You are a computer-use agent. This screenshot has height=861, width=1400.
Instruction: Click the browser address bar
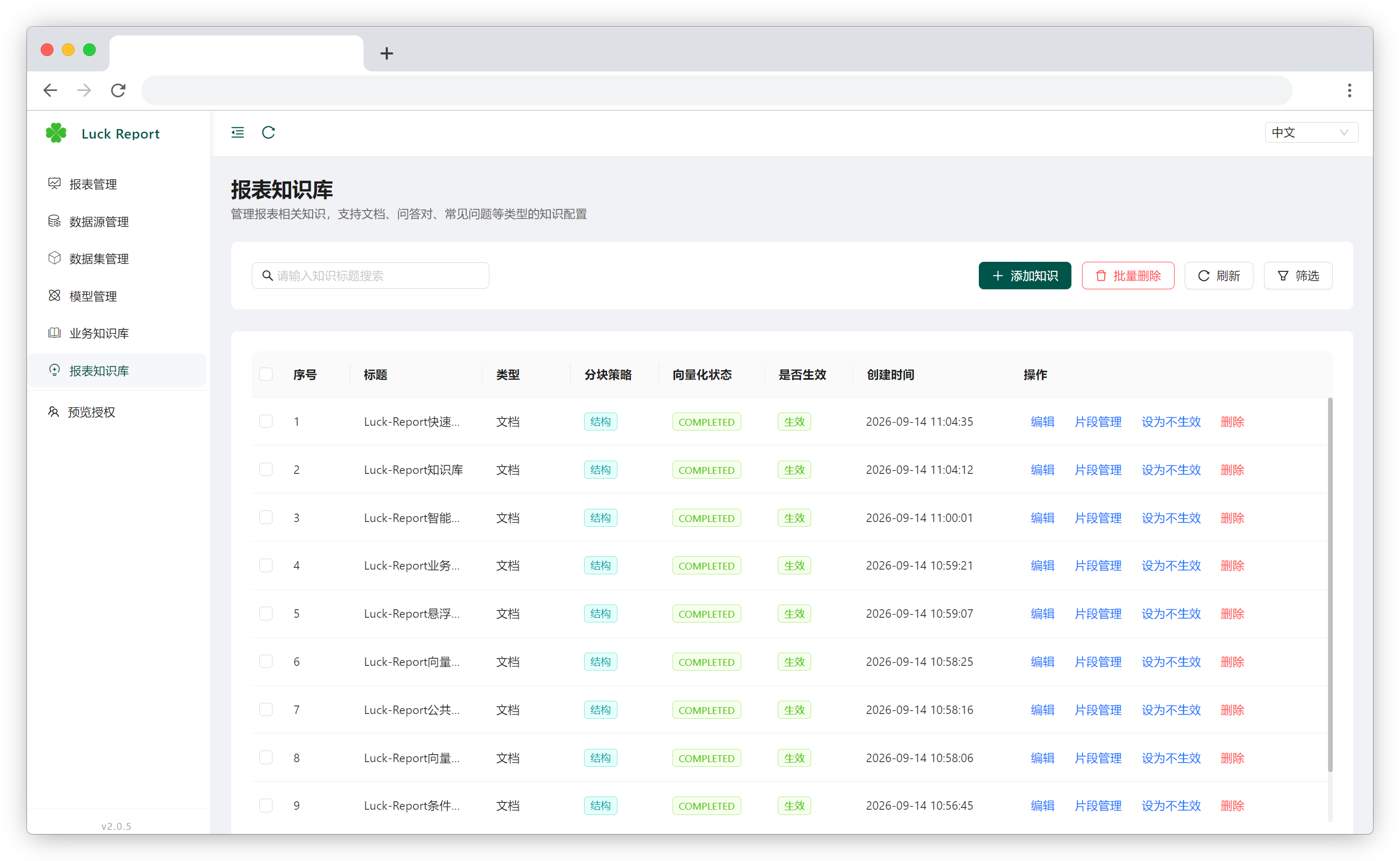[716, 90]
